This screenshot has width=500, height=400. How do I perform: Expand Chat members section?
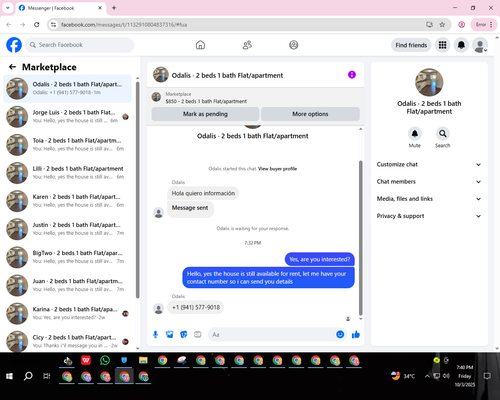click(429, 182)
